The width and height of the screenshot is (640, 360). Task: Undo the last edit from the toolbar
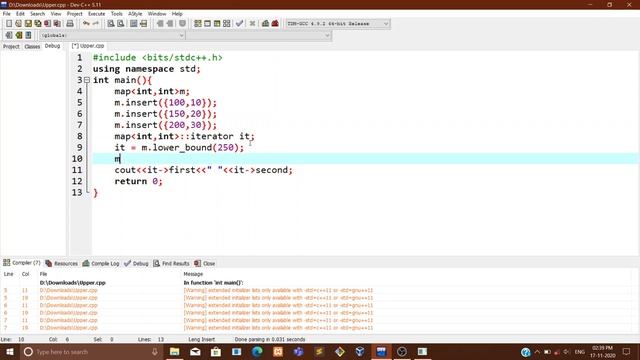86,24
